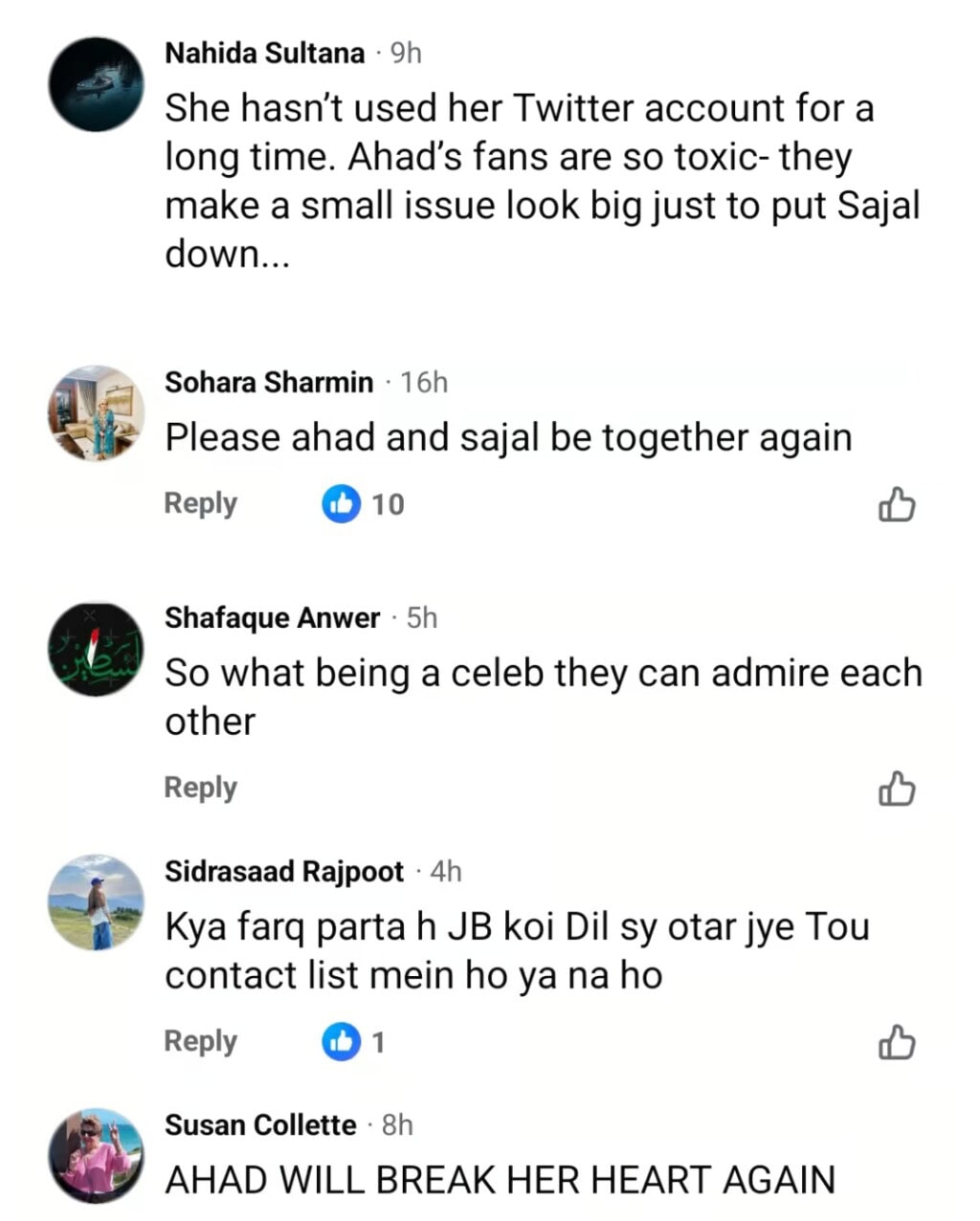980x1221 pixels.
Task: Open Sidrasaad Rajpoot's profile picture
Action: (x=96, y=902)
